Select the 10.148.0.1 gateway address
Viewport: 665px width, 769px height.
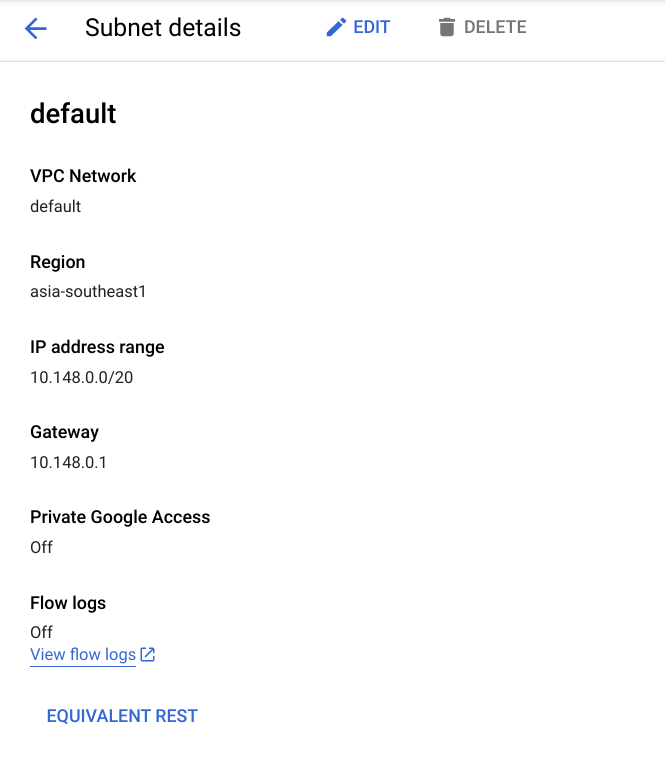(x=69, y=463)
